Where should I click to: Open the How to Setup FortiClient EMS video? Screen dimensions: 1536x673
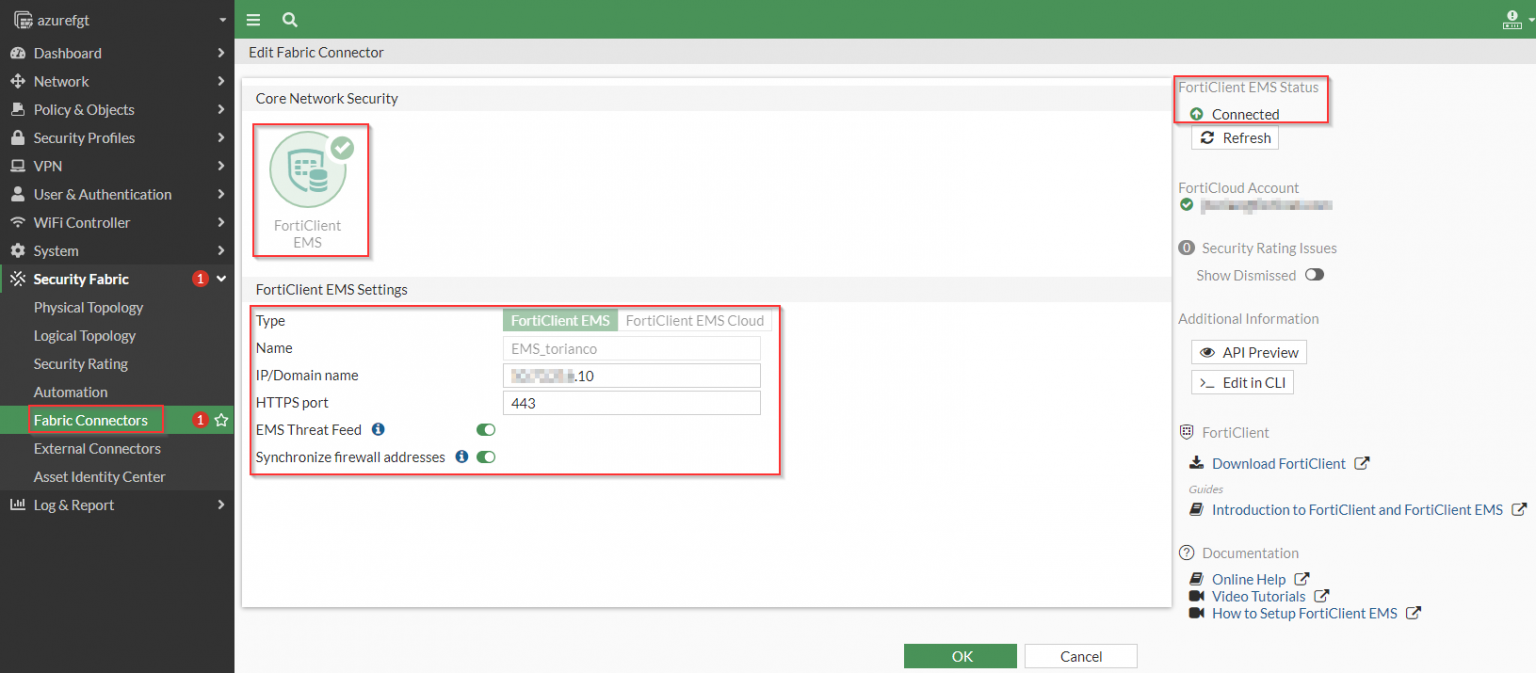pyautogui.click(x=1305, y=613)
